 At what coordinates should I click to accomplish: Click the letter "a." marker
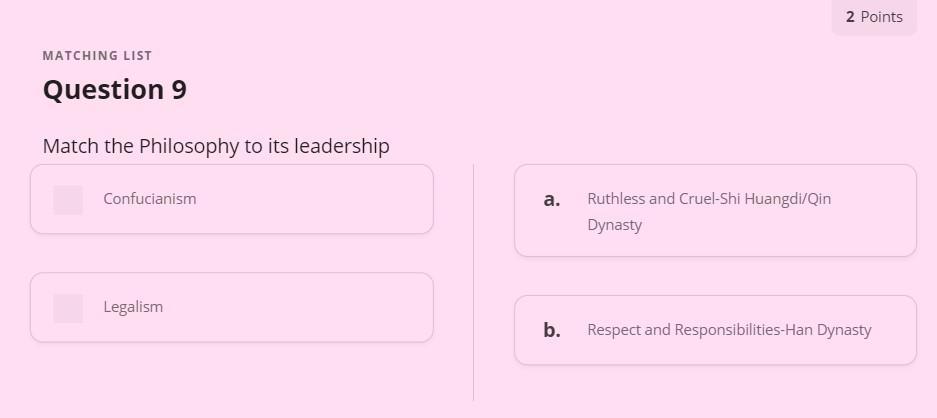(552, 200)
